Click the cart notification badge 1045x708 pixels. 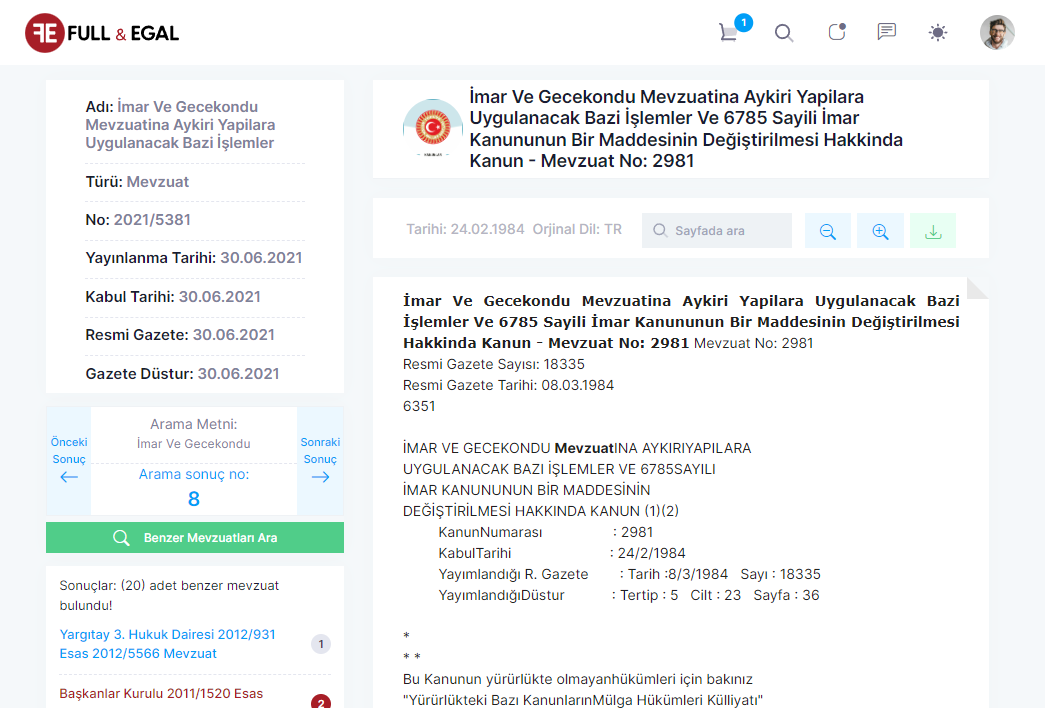743,22
